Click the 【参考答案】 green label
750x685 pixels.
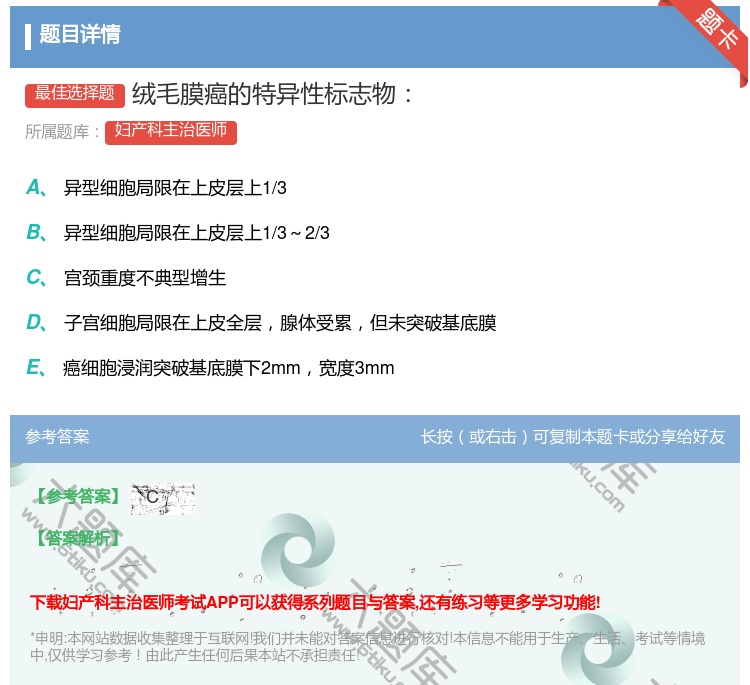pyautogui.click(x=78, y=497)
